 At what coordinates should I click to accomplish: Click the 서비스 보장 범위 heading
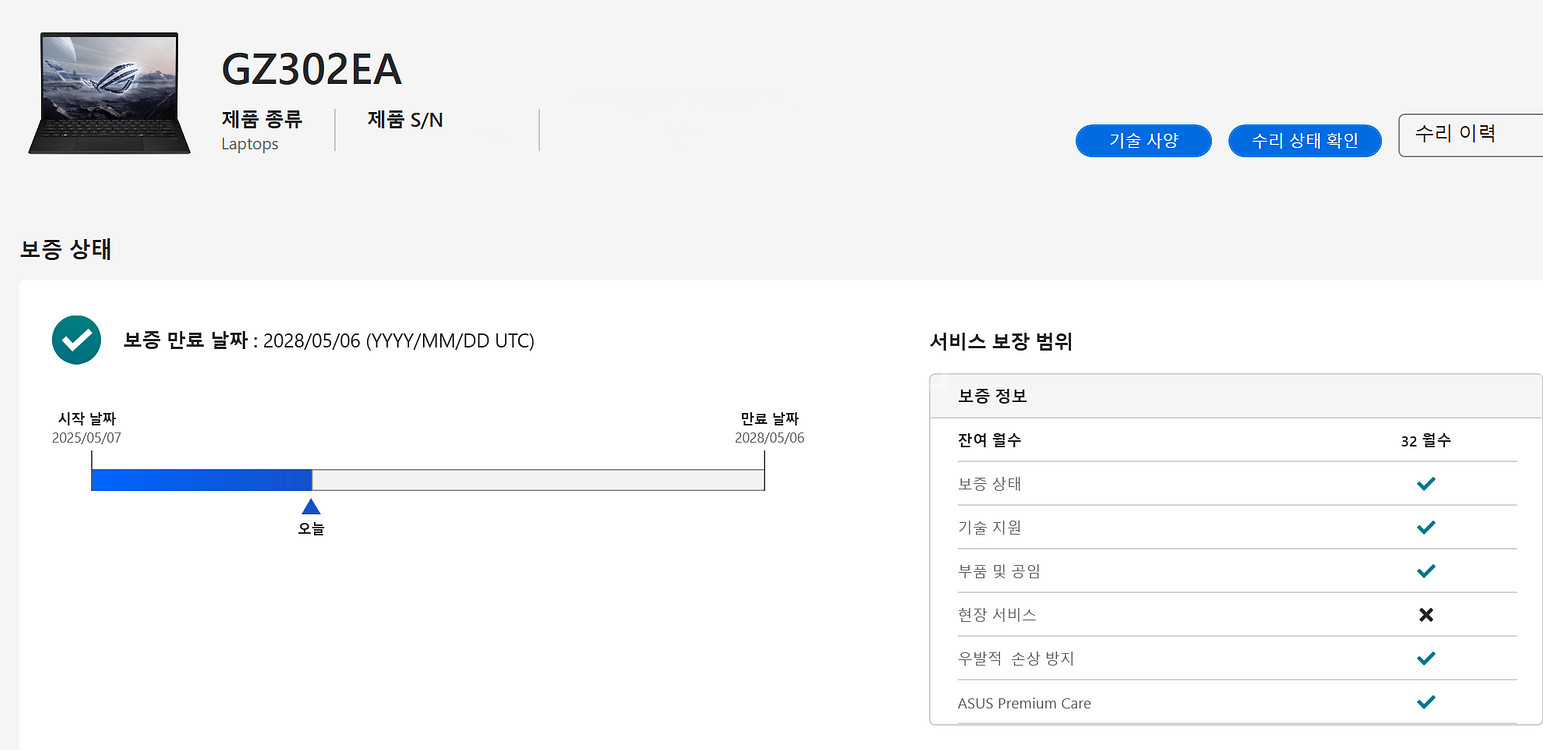point(1000,342)
